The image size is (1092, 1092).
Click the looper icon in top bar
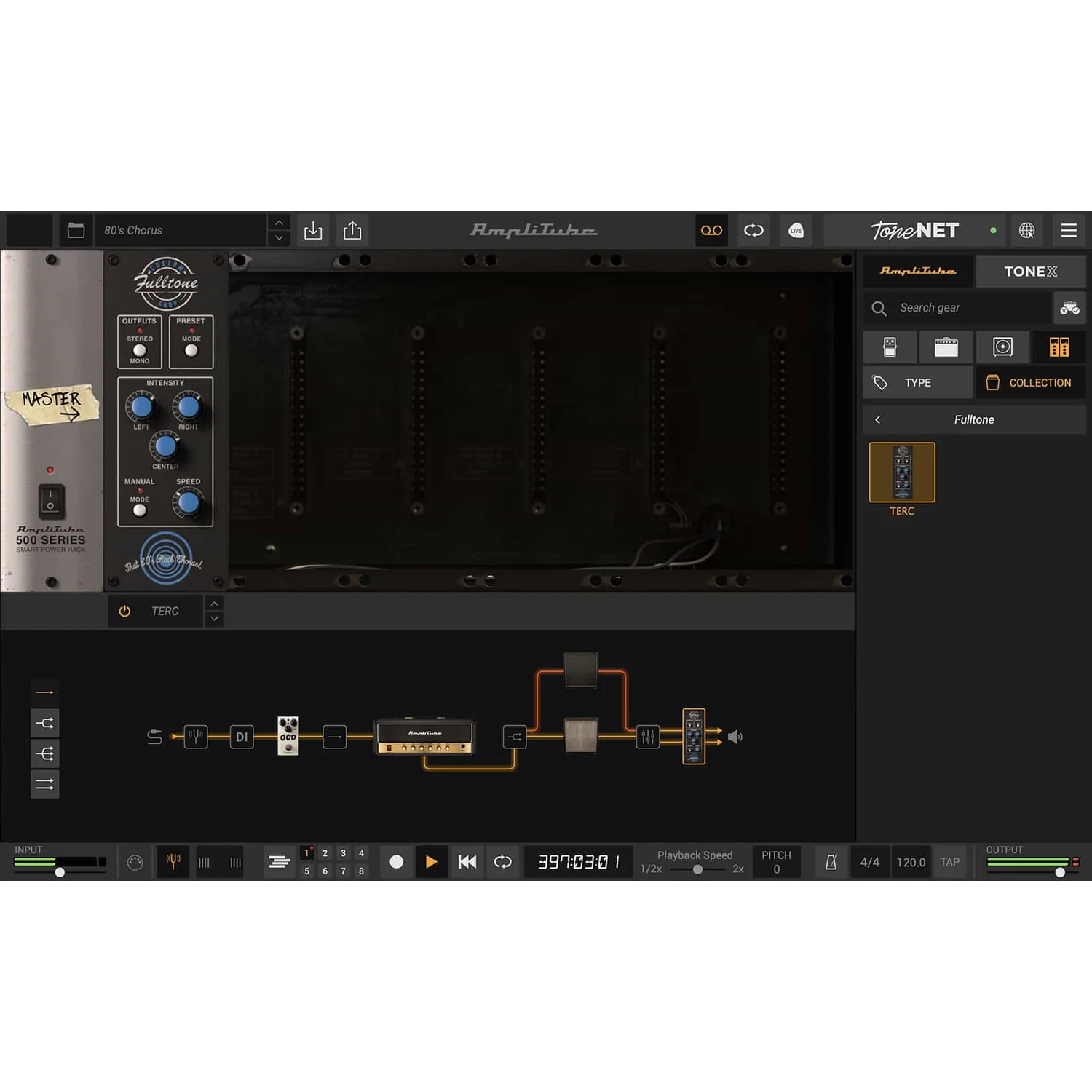(753, 230)
